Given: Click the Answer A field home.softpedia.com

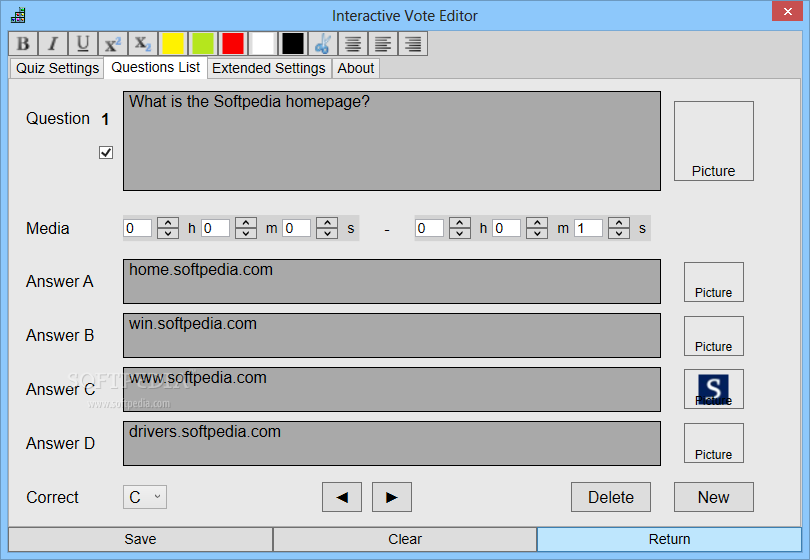Looking at the screenshot, I should (392, 282).
